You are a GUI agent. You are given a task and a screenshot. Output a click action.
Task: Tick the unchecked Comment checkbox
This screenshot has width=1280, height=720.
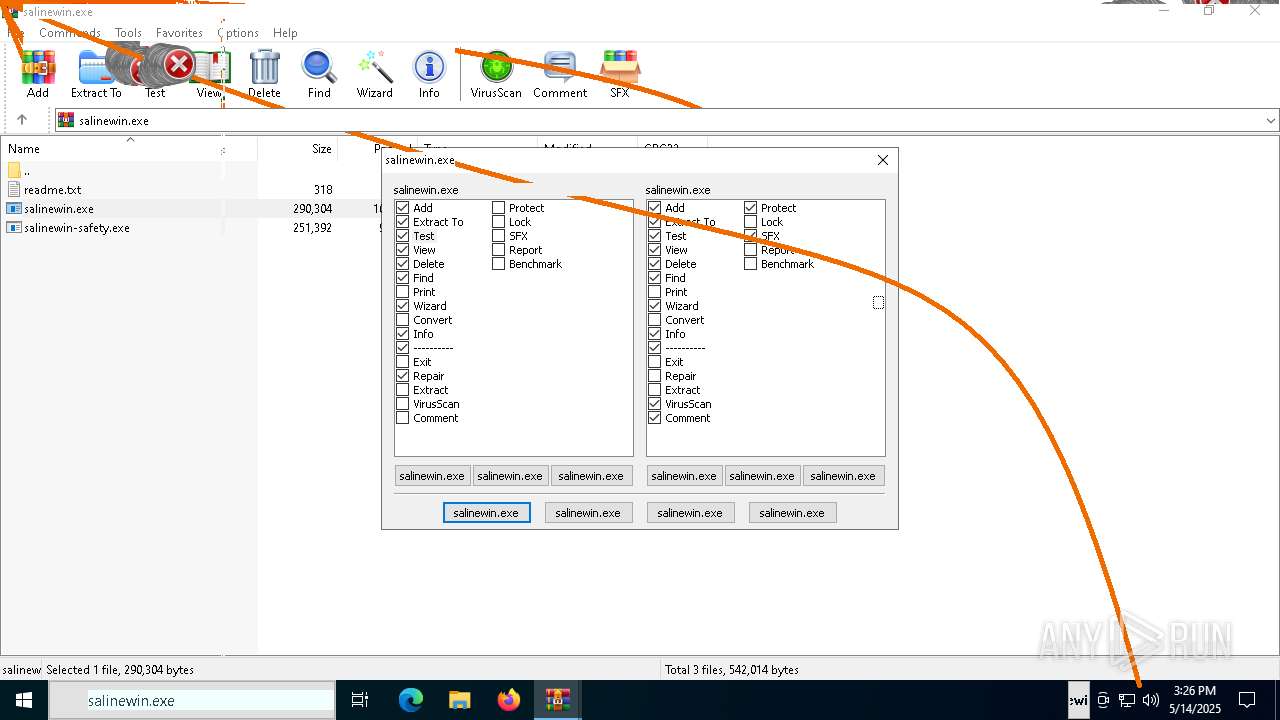point(403,418)
